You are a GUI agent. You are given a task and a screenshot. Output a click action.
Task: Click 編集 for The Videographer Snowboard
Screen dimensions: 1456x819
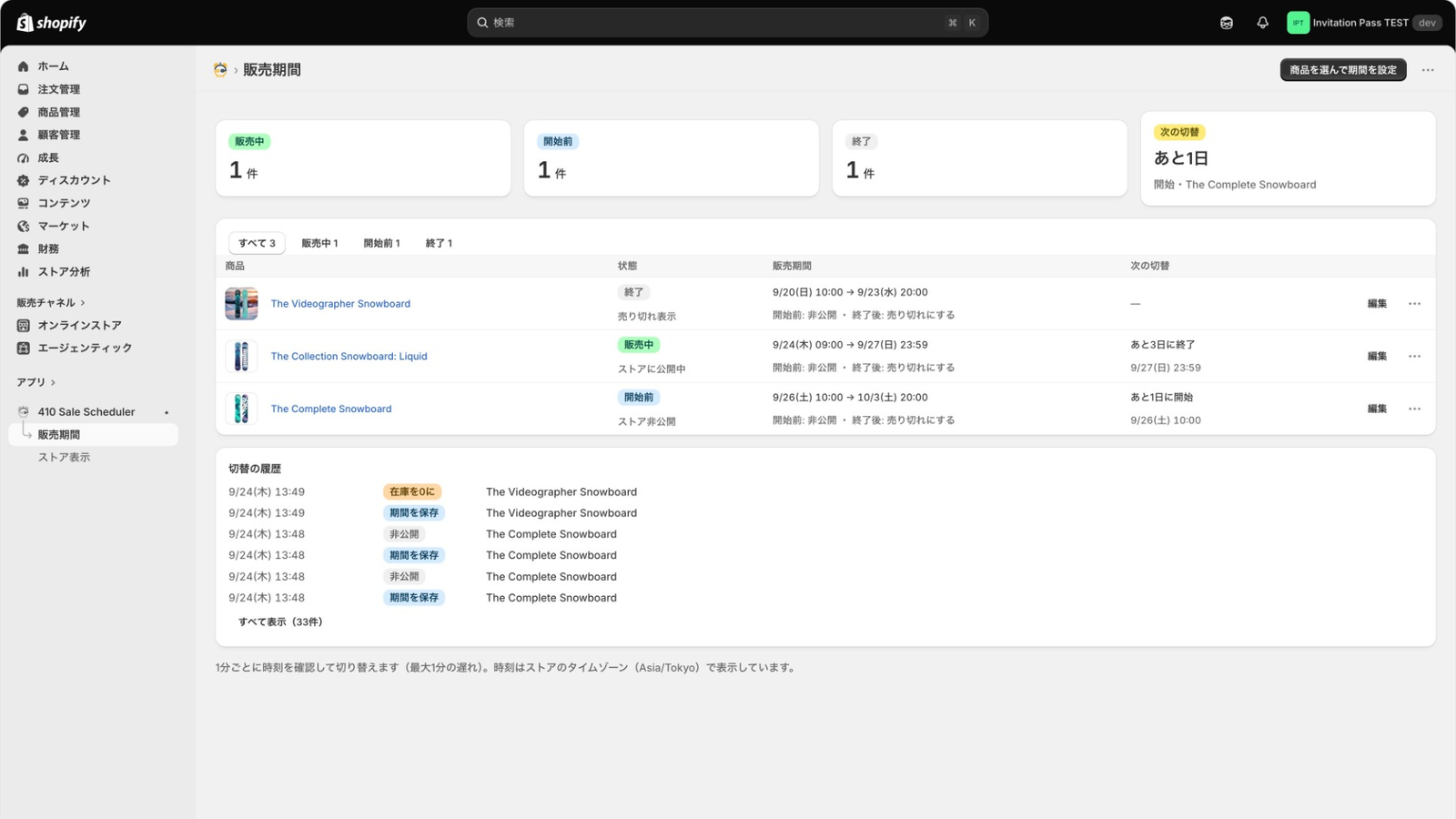(x=1377, y=304)
